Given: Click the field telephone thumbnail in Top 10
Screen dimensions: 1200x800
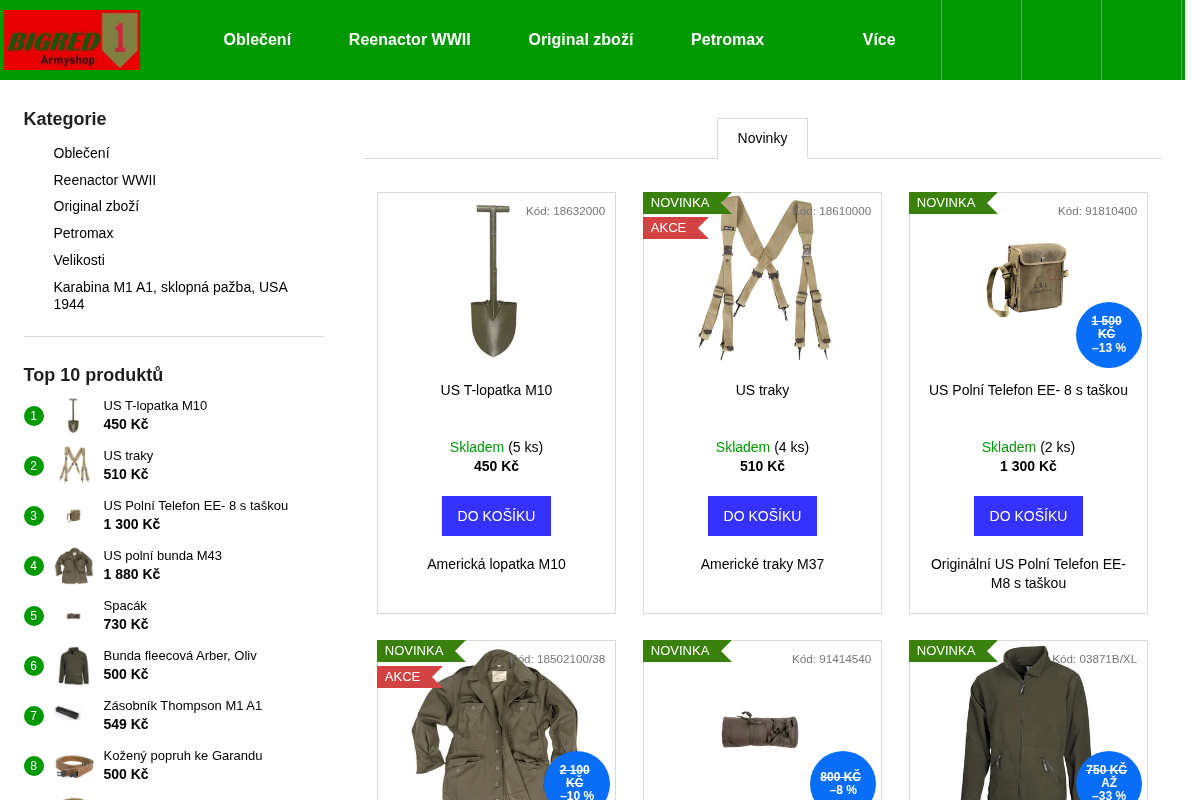Looking at the screenshot, I should [x=73, y=515].
